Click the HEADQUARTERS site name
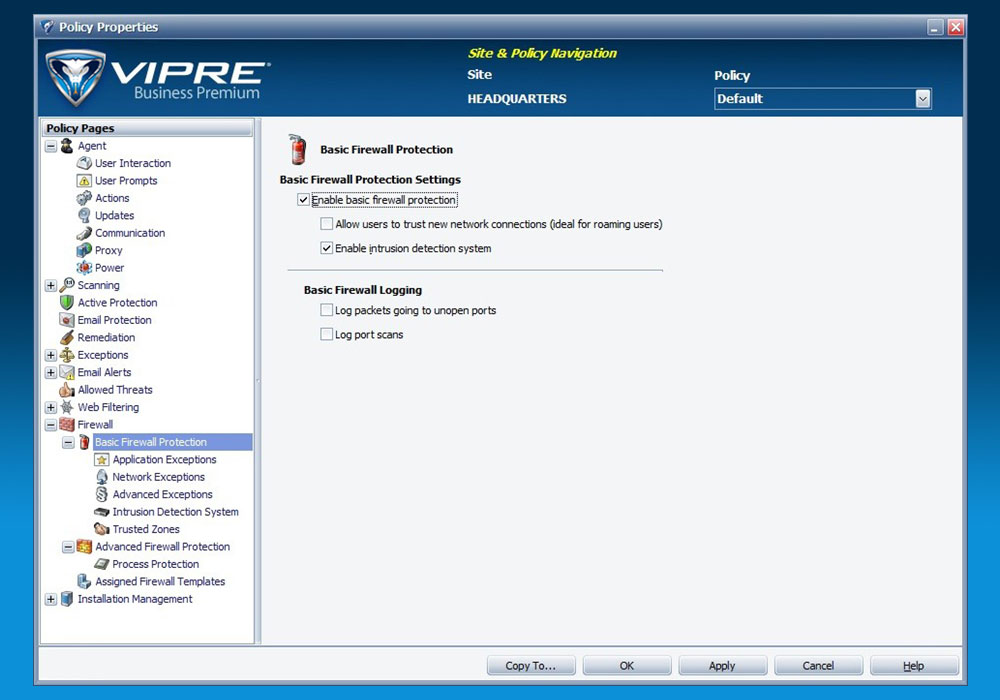Image resolution: width=1000 pixels, height=700 pixels. [517, 99]
